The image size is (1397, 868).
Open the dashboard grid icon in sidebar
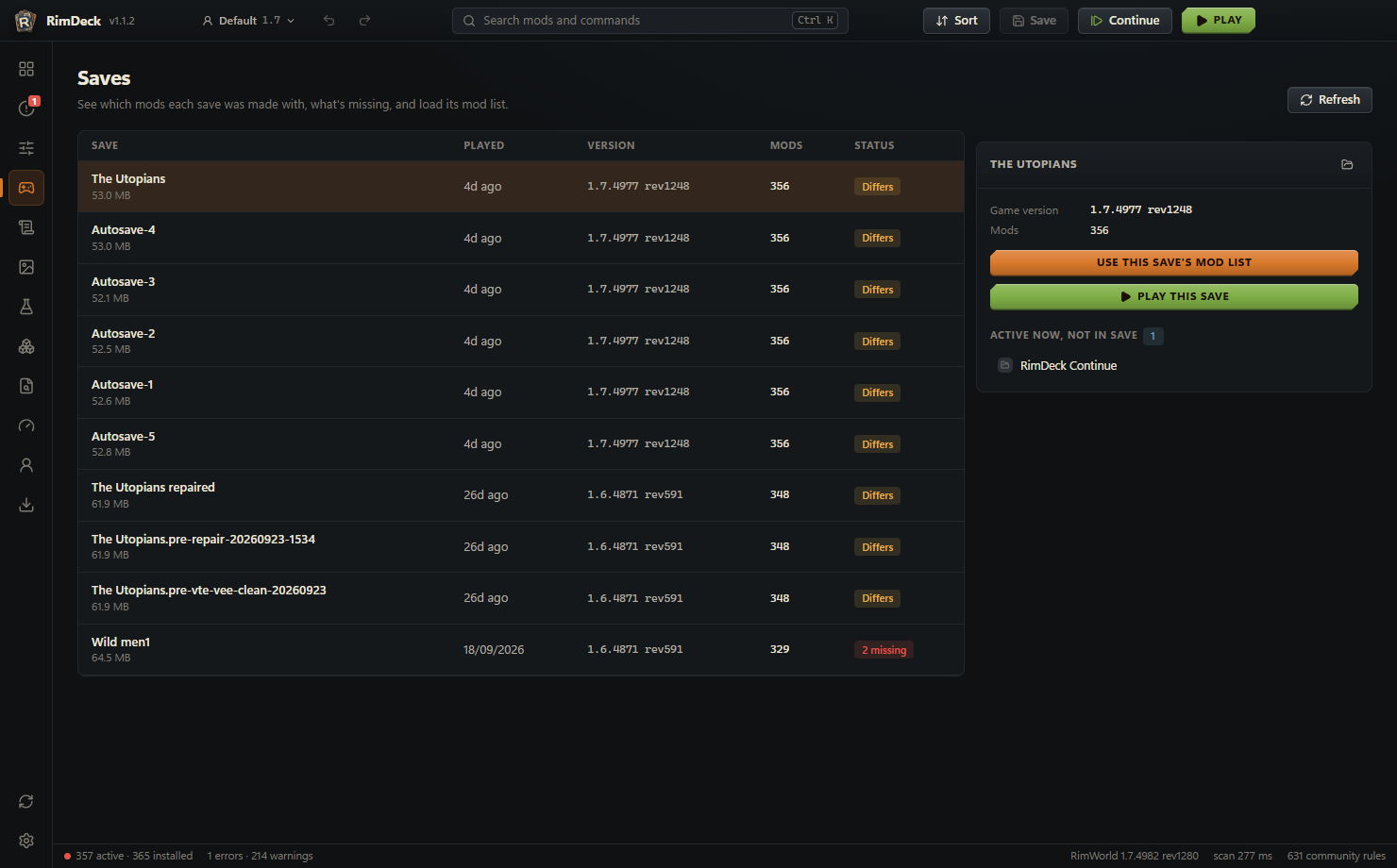pos(26,69)
